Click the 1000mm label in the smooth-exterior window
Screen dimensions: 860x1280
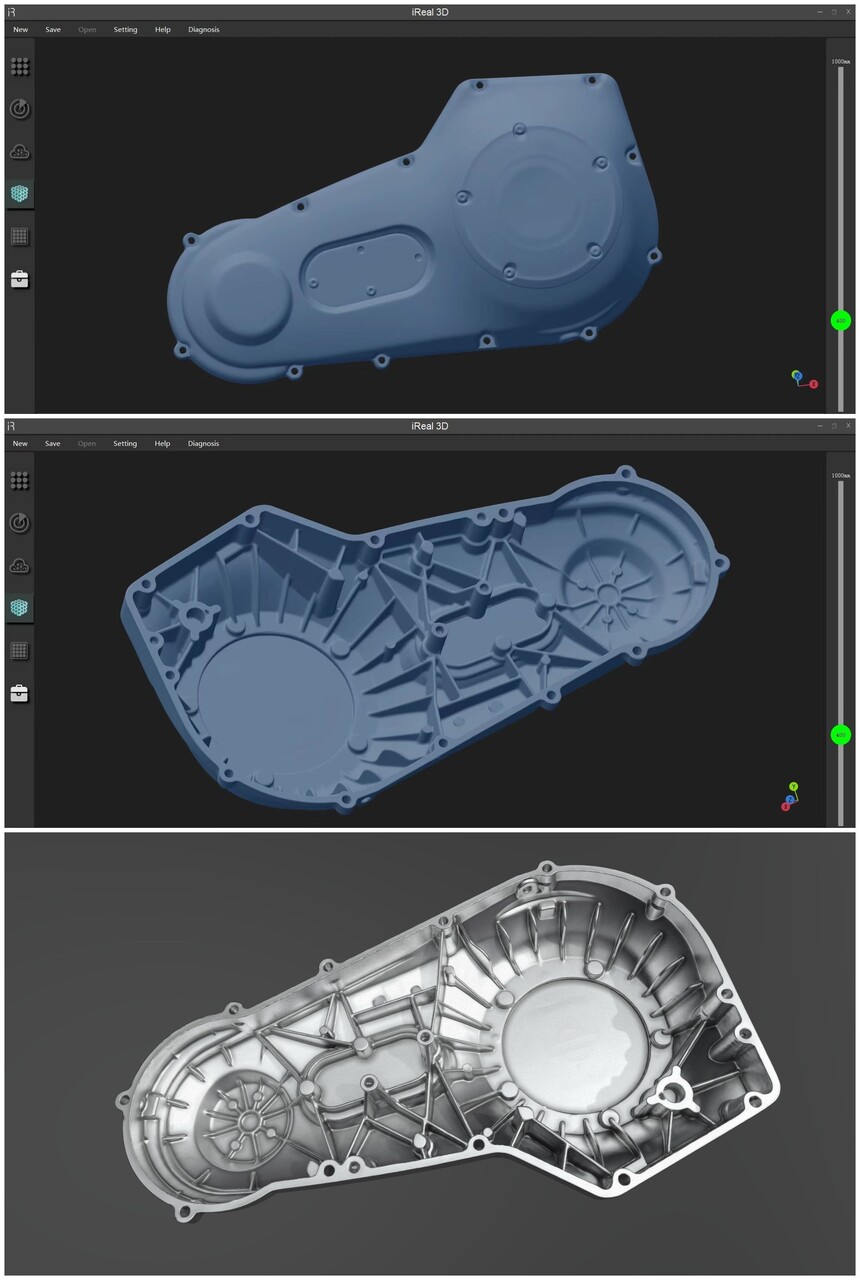click(841, 61)
